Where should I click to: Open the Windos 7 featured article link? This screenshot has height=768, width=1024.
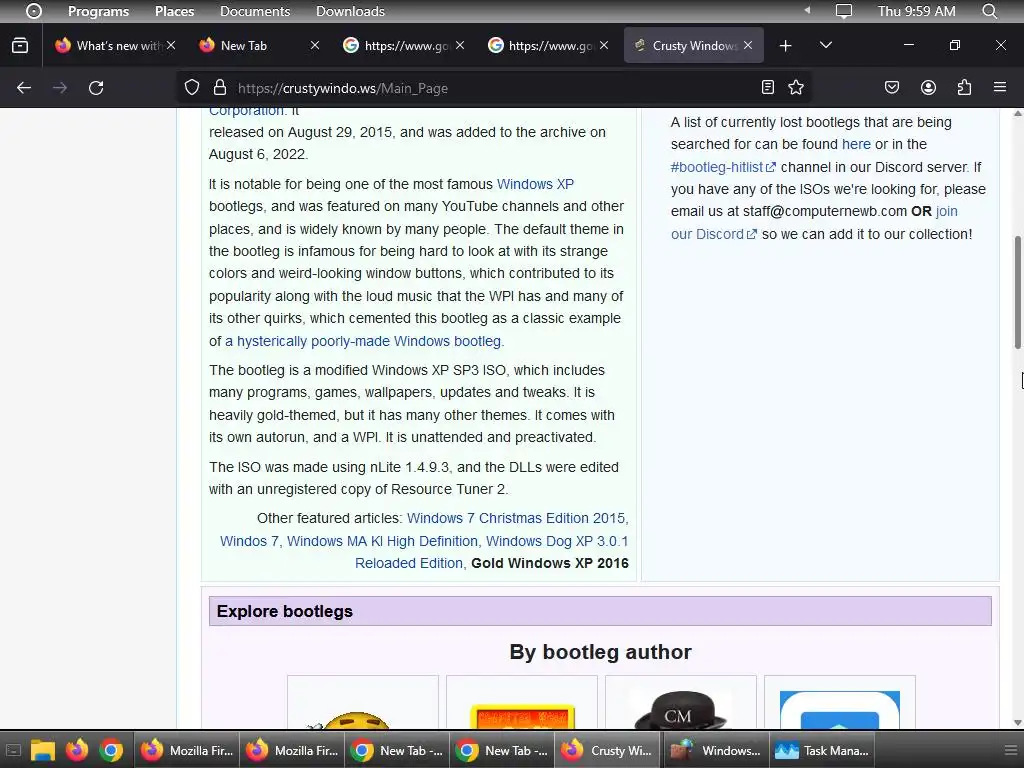pos(249,541)
